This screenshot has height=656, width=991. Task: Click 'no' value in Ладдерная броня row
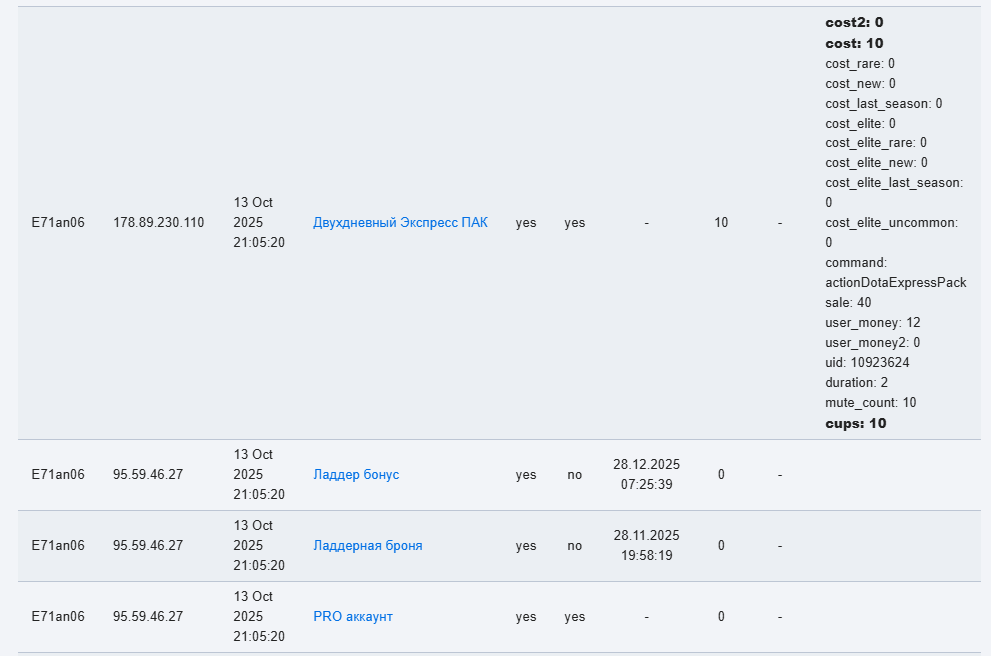(x=574, y=546)
